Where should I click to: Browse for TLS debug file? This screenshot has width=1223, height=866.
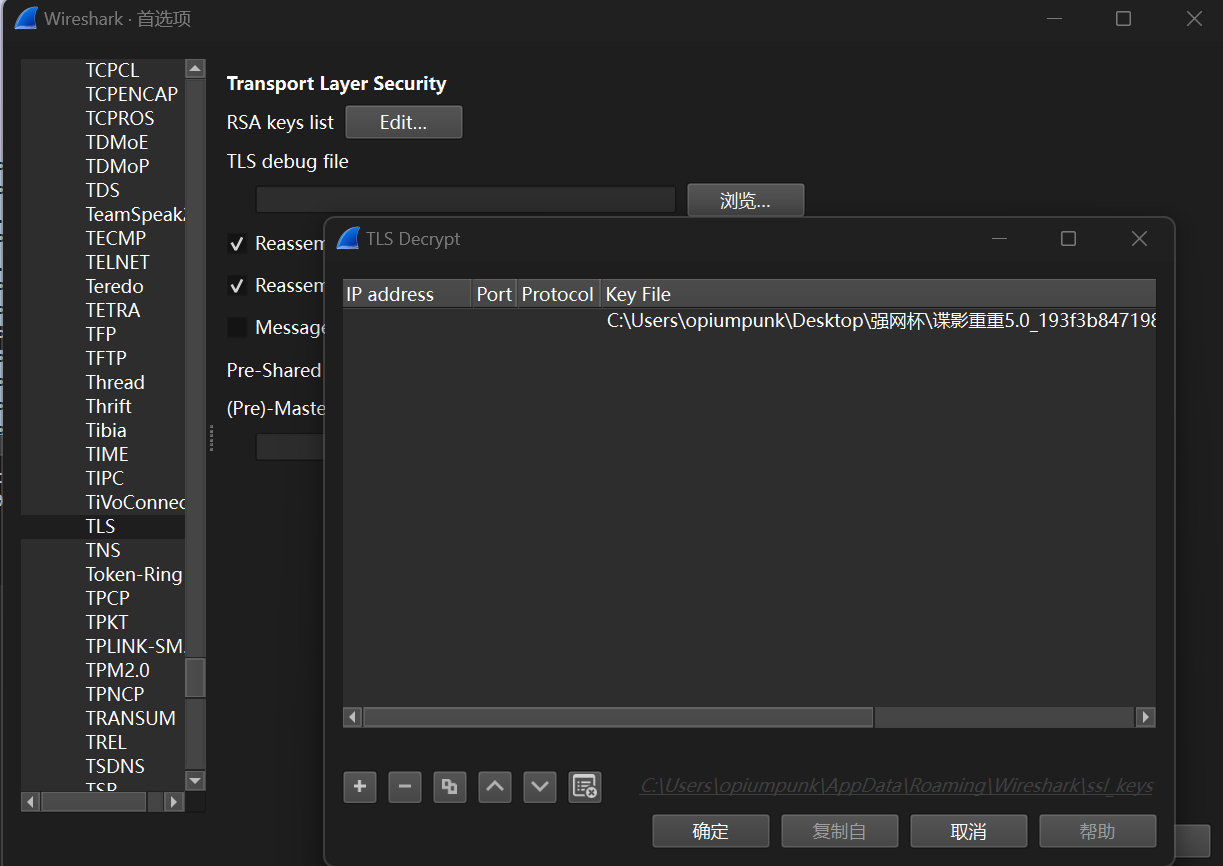746,200
